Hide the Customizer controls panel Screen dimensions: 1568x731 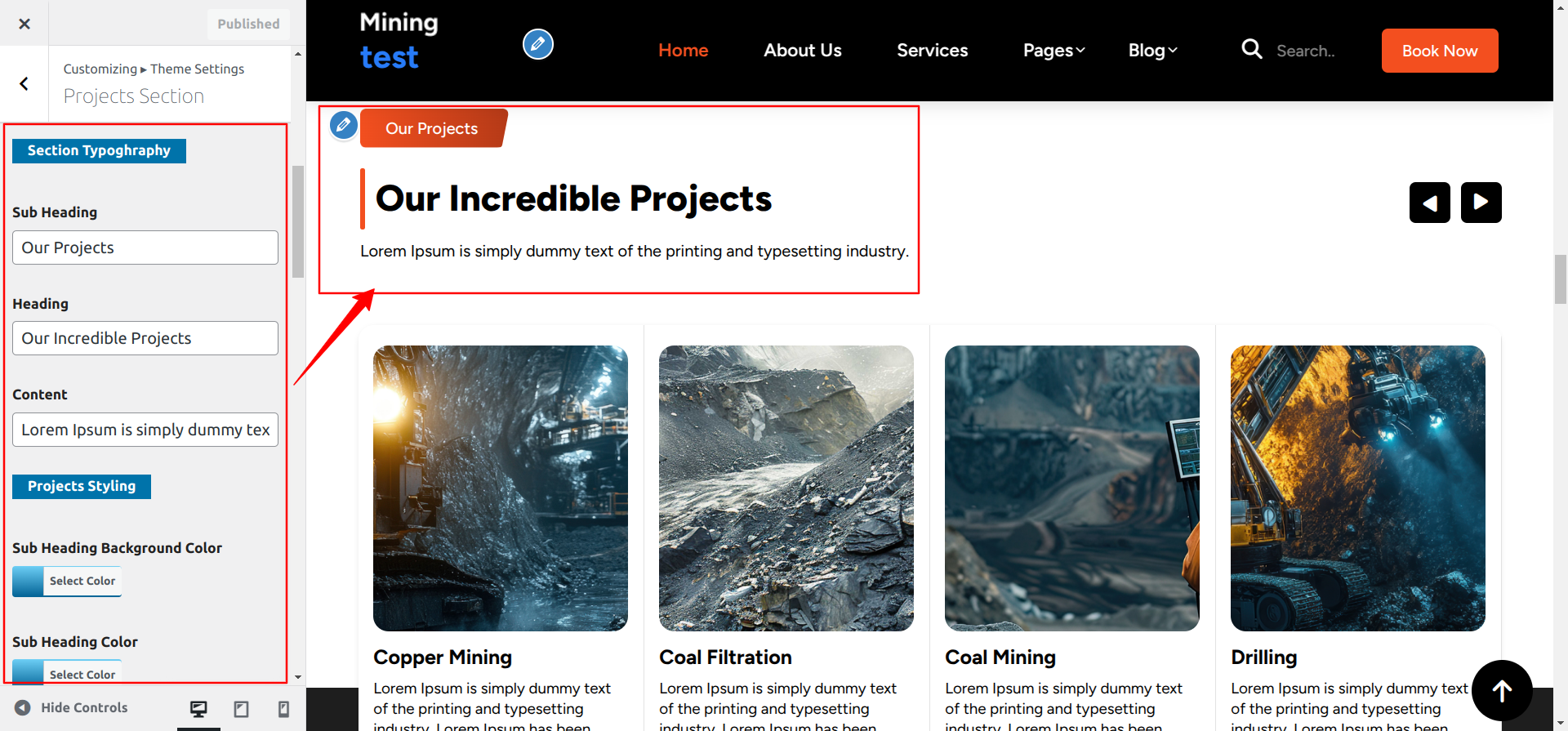click(72, 708)
